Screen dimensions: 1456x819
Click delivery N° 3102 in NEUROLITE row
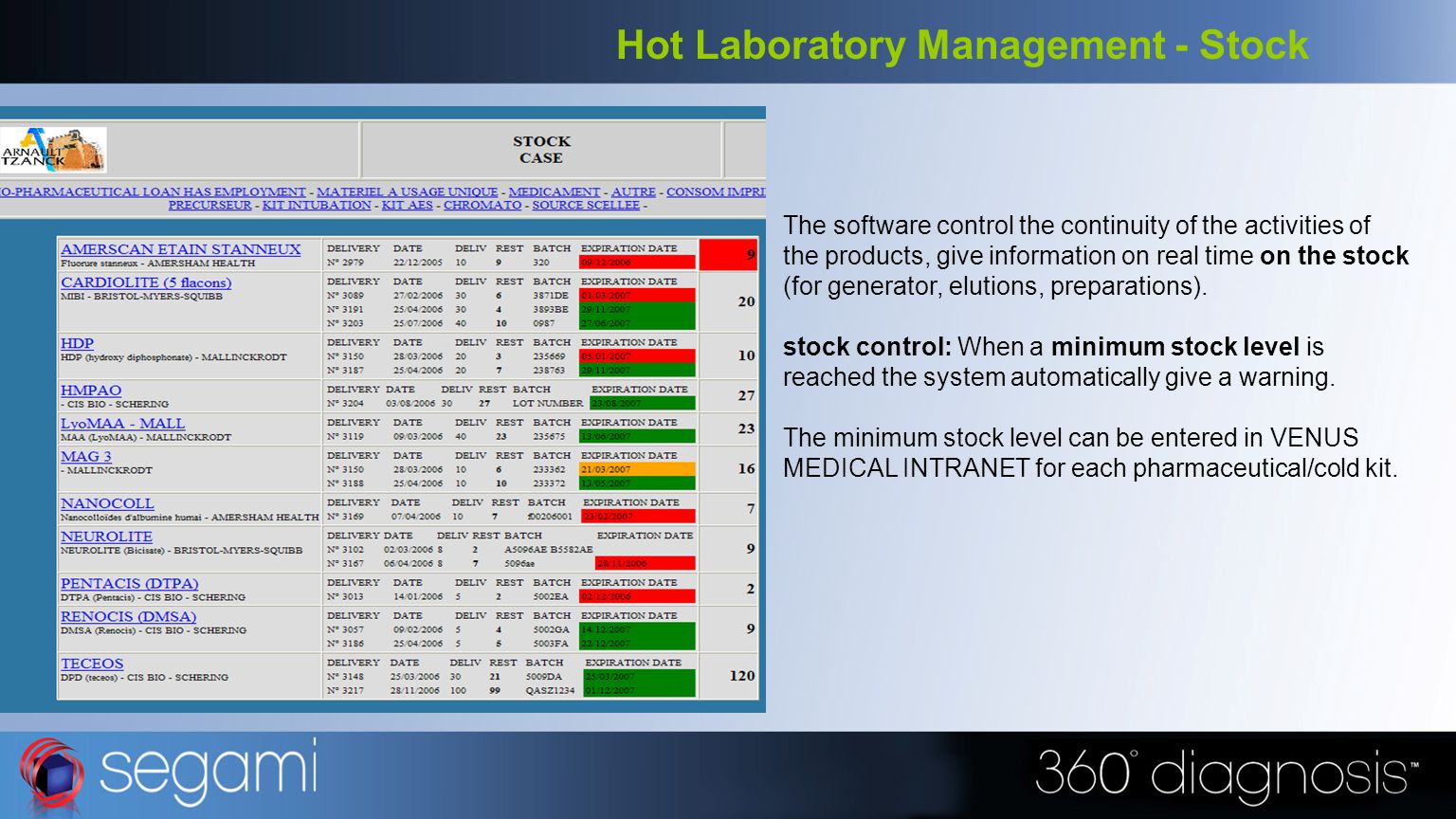[x=345, y=549]
